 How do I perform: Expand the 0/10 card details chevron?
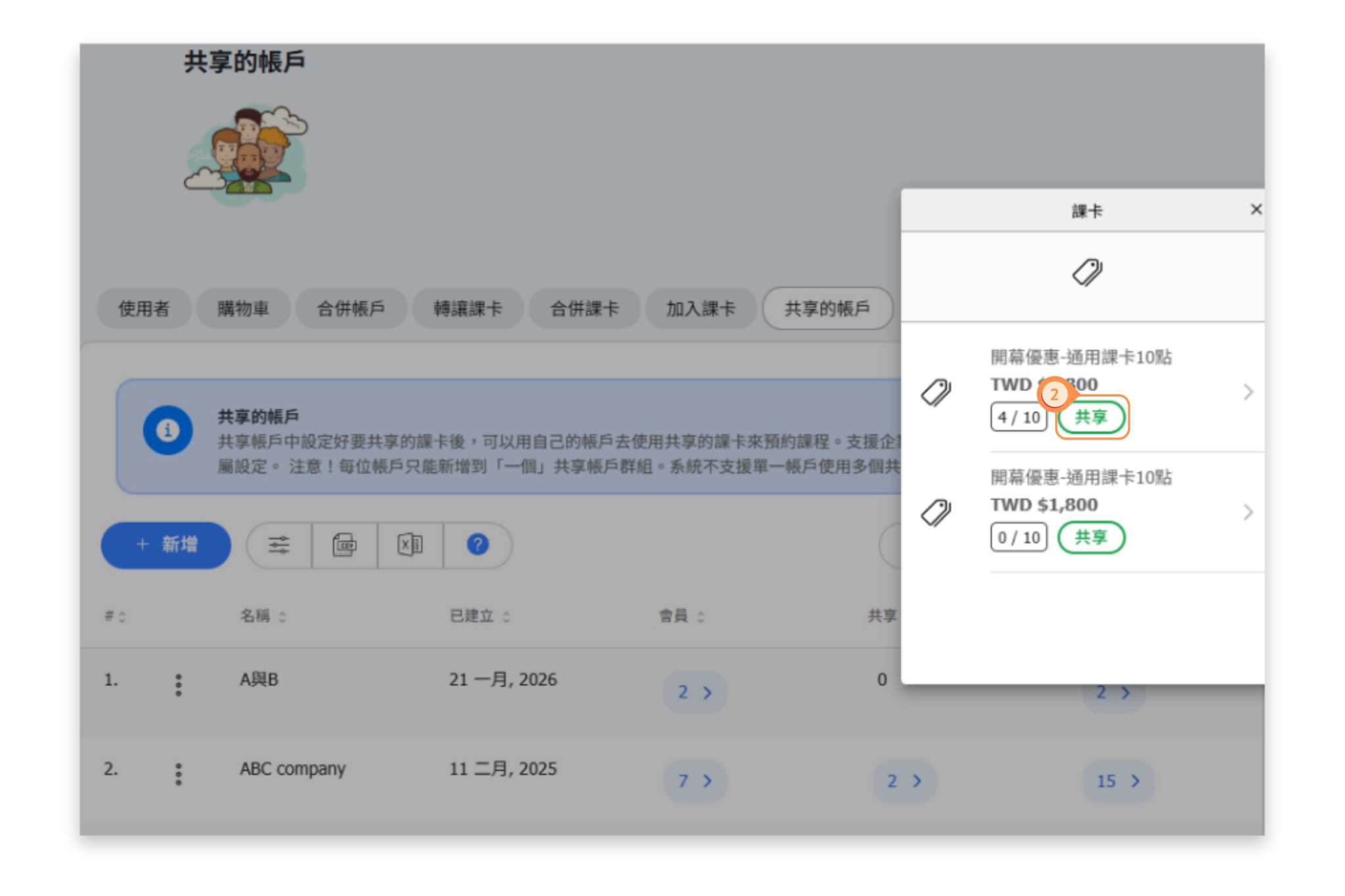(x=1248, y=513)
